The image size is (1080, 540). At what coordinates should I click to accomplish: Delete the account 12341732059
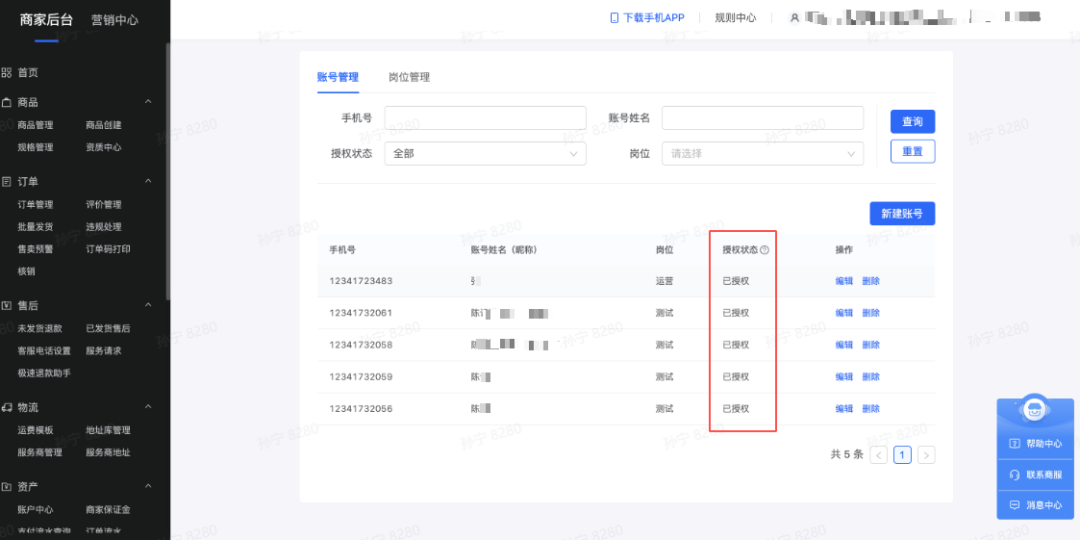click(x=871, y=377)
